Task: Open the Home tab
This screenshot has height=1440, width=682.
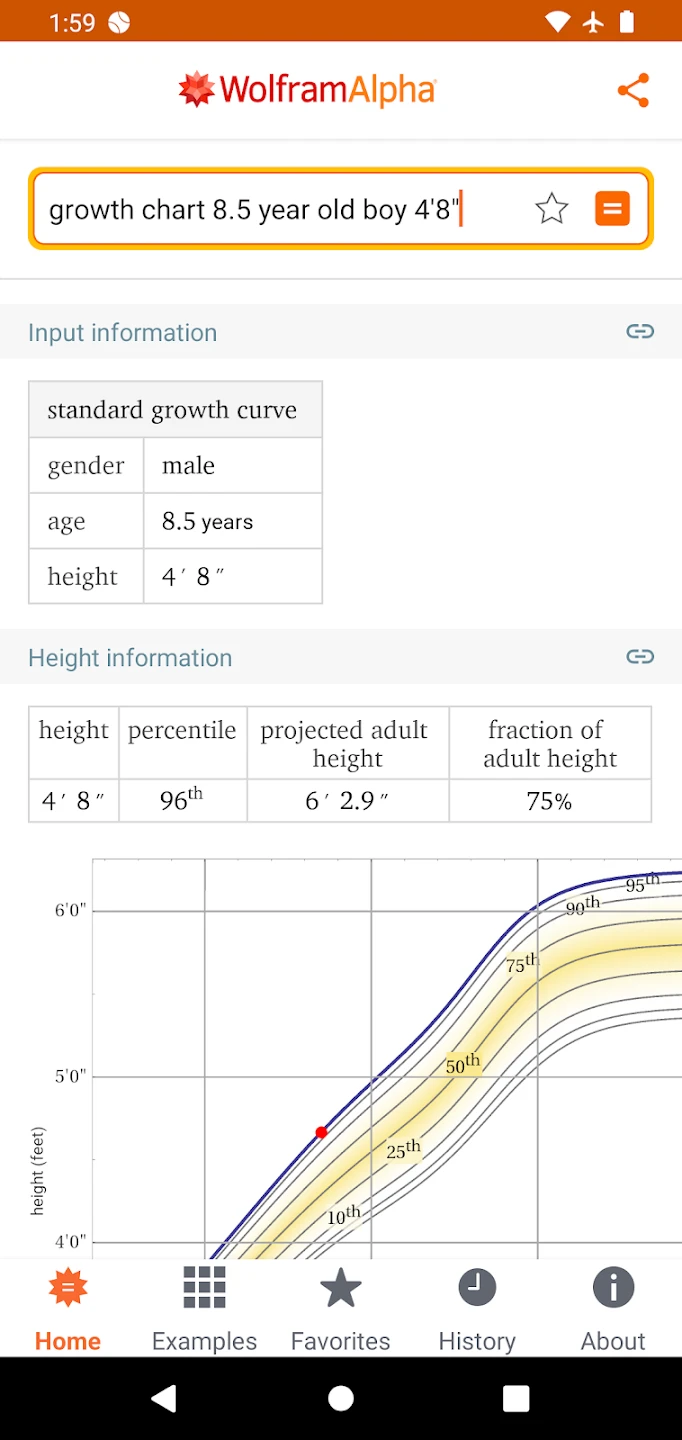Action: click(x=68, y=1307)
